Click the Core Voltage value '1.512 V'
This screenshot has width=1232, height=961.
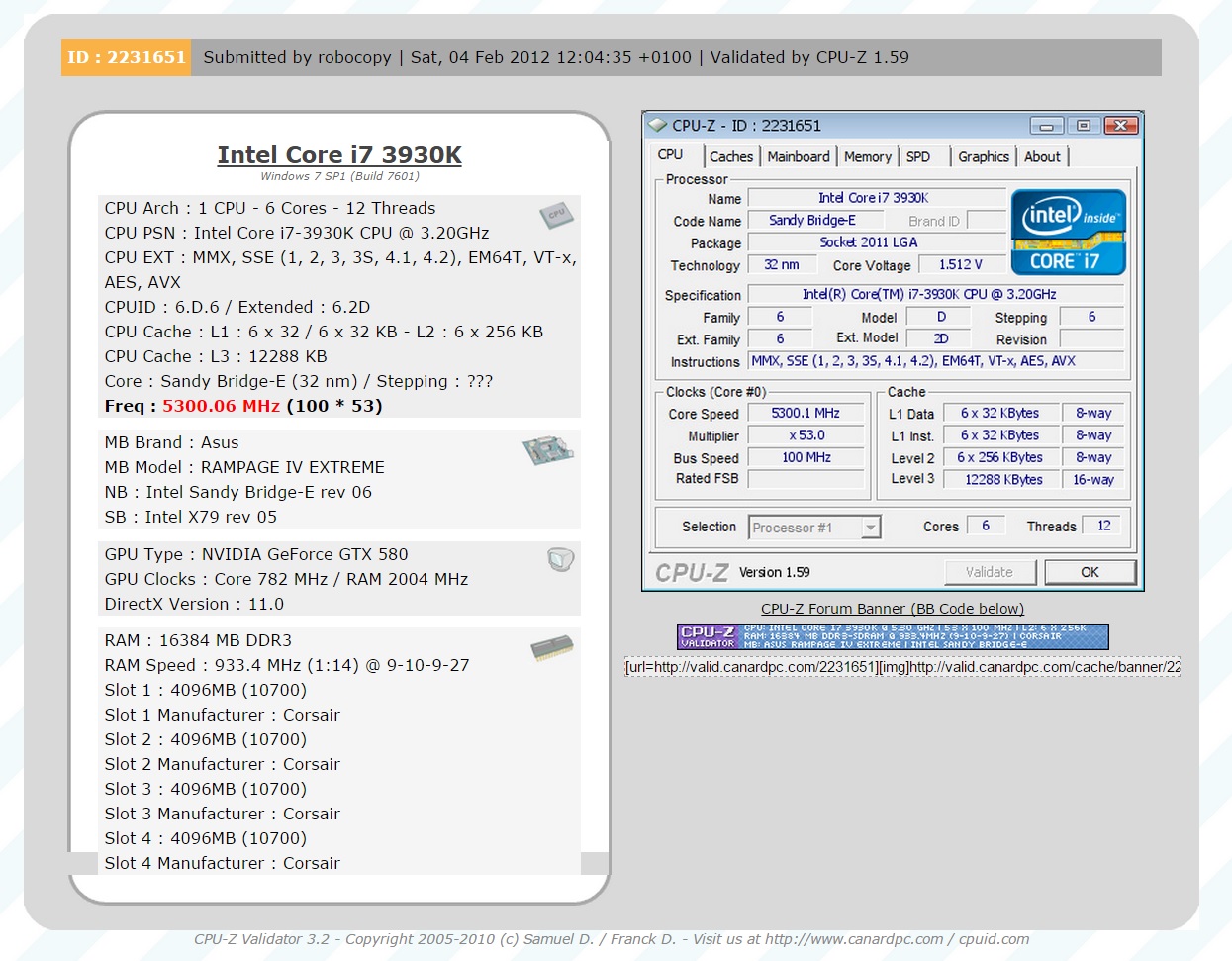pos(961,264)
